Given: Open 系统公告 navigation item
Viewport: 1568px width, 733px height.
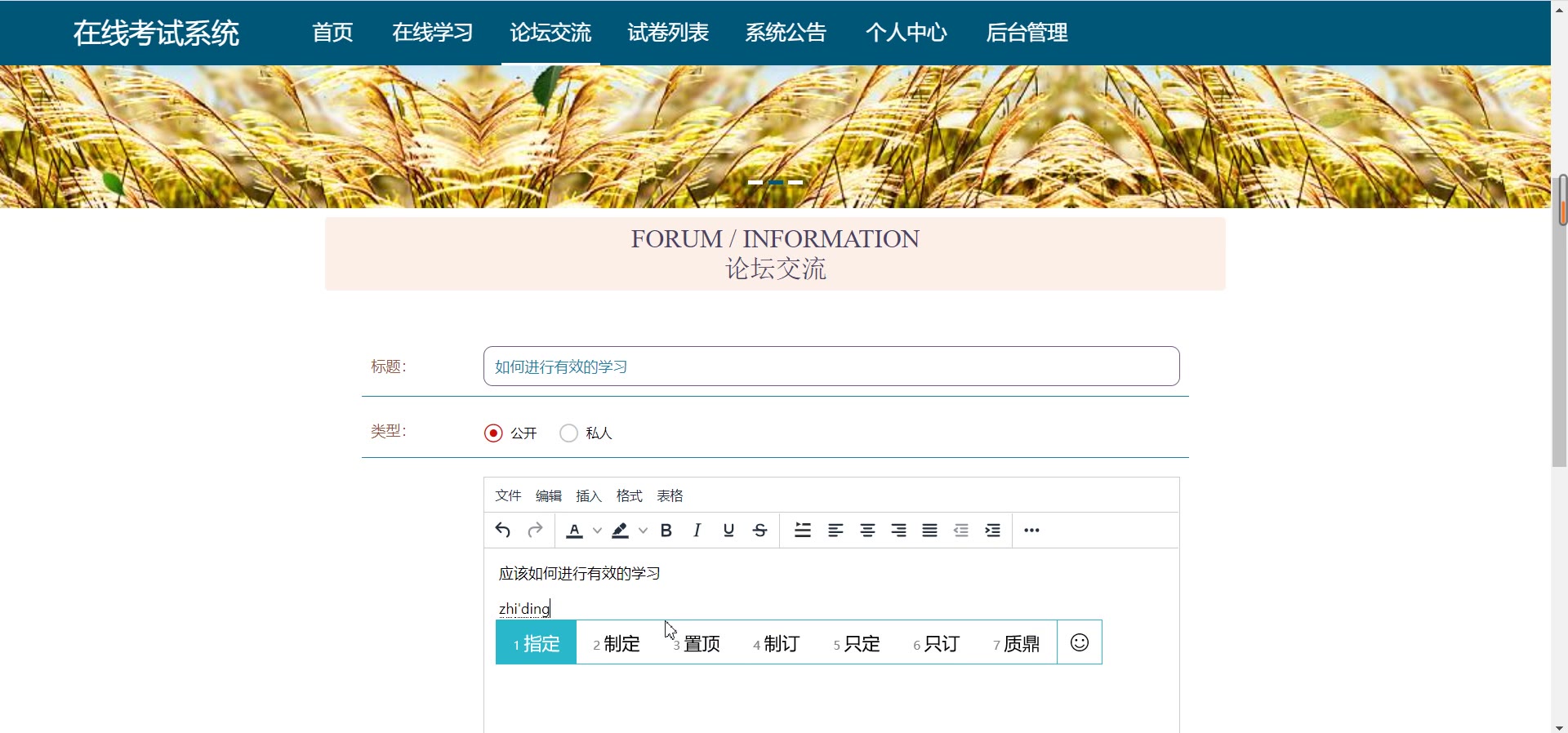Looking at the screenshot, I should click(786, 33).
